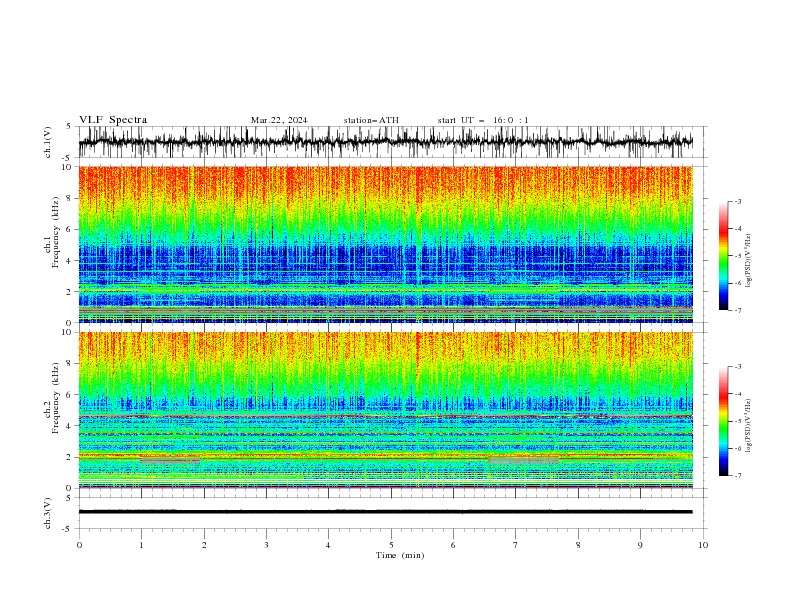This screenshot has height=612, width=792.
Task: Click the "8" tick on time axis
Action: click(578, 545)
